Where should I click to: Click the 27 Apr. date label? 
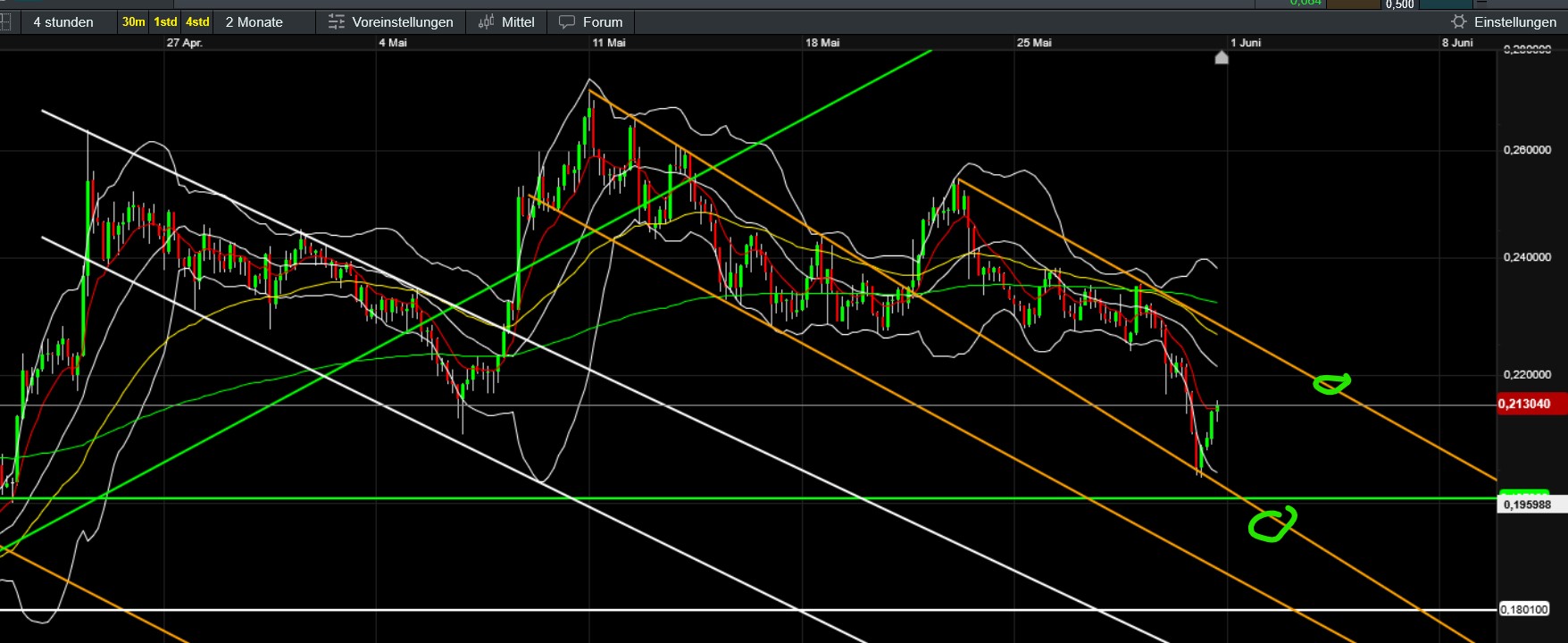pos(184,43)
